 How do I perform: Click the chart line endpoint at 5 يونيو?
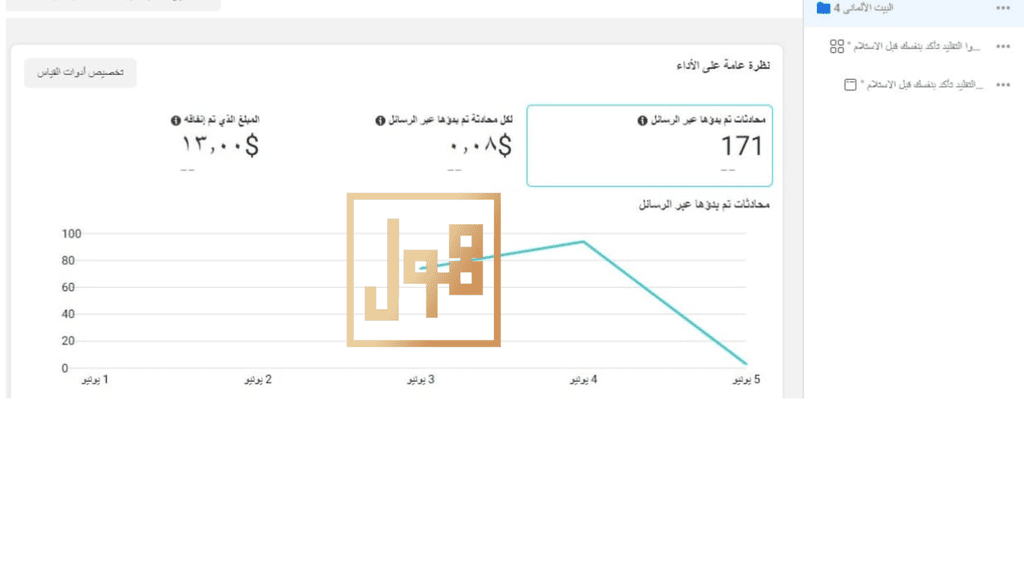point(745,363)
